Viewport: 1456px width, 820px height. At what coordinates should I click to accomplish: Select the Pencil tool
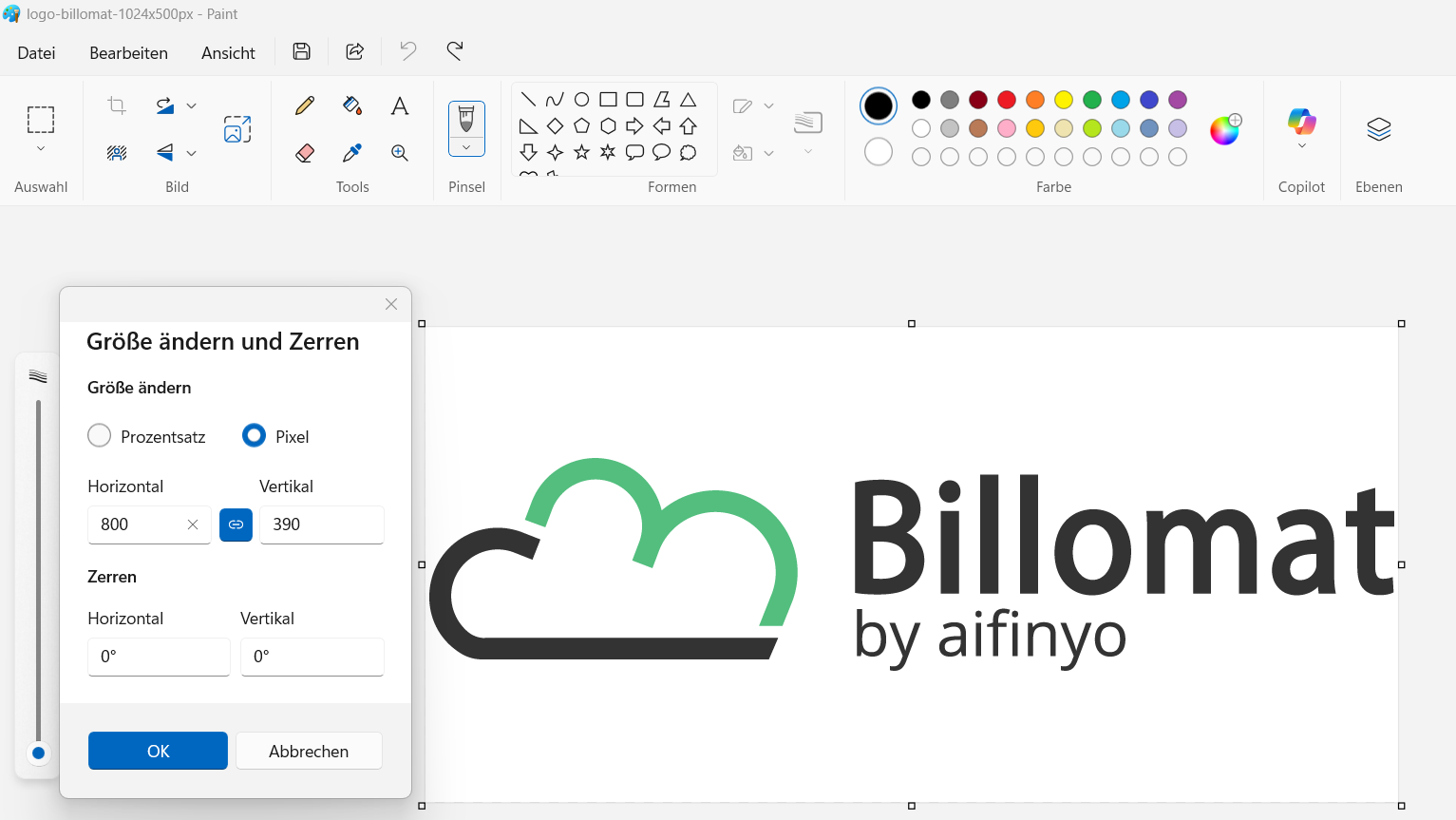click(305, 105)
